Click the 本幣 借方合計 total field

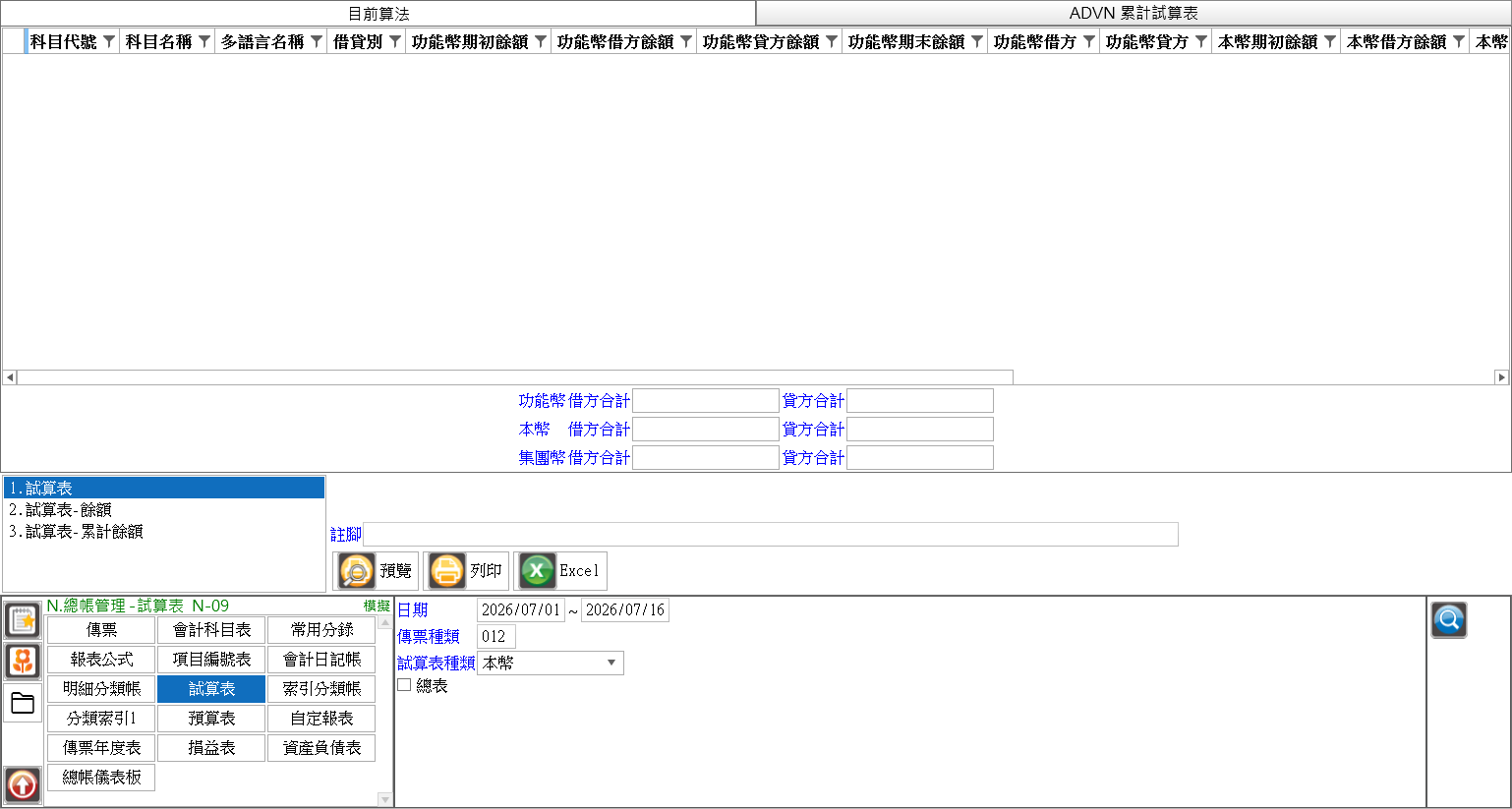(x=706, y=430)
